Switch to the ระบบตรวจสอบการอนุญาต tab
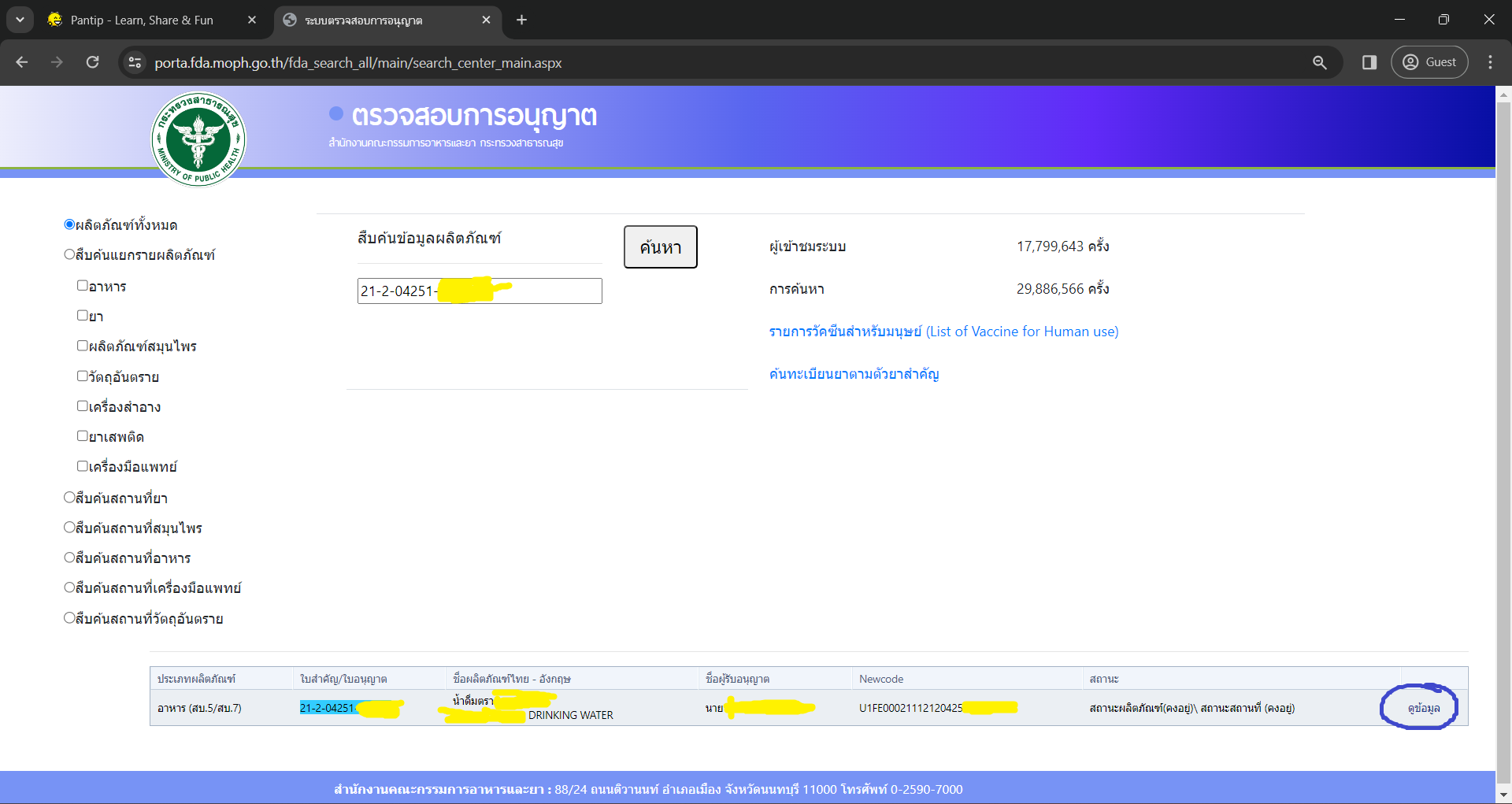This screenshot has width=1512, height=804. (x=364, y=20)
